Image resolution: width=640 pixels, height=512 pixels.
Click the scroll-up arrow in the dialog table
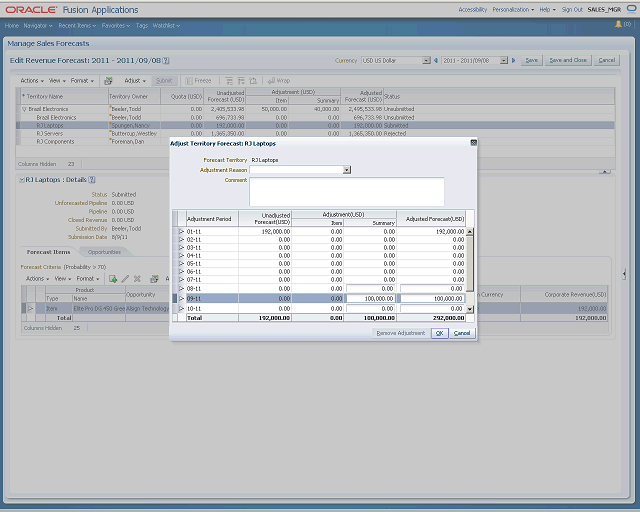pyautogui.click(x=470, y=232)
